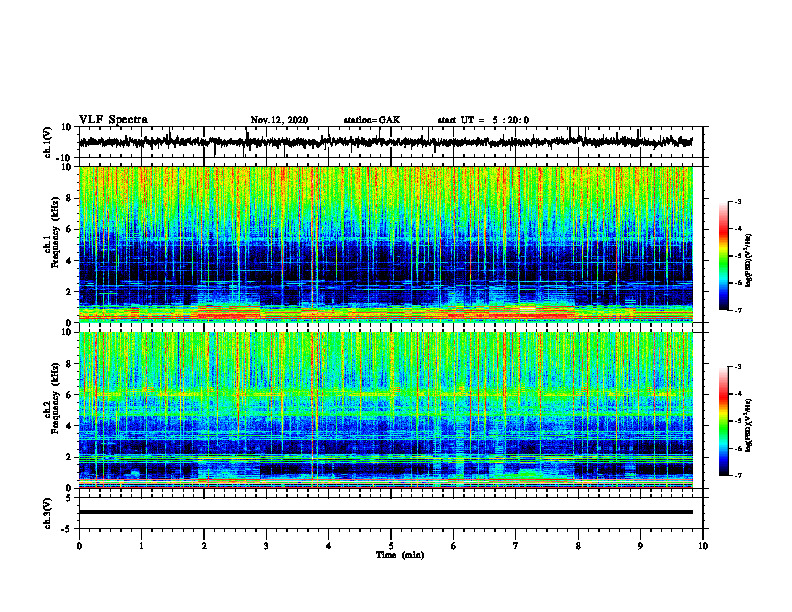Click time axis tick label "0"
Image resolution: width=792 pixels, height=612 pixels.
click(79, 546)
